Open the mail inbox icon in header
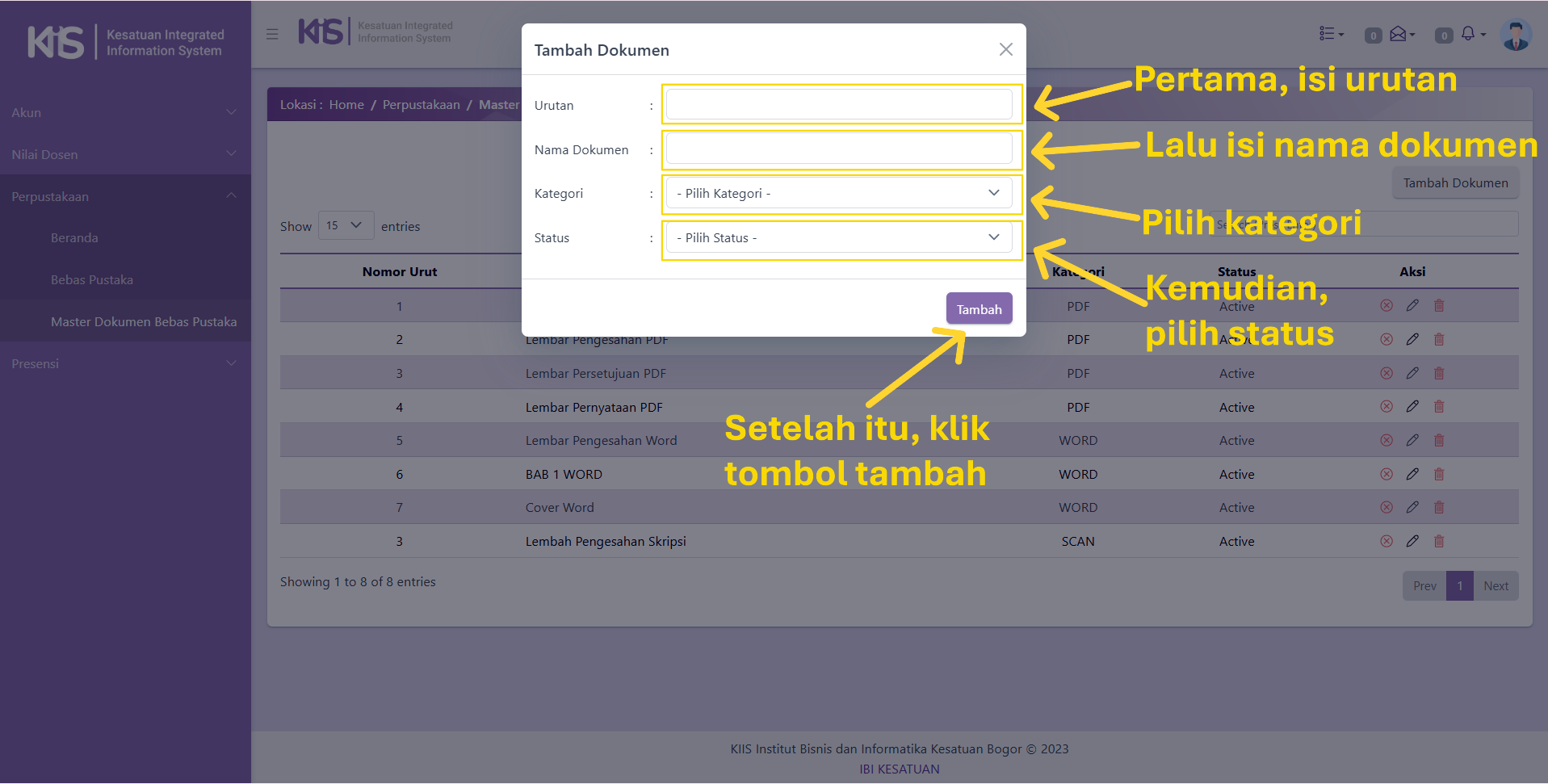Image resolution: width=1548 pixels, height=784 pixels. [1399, 34]
